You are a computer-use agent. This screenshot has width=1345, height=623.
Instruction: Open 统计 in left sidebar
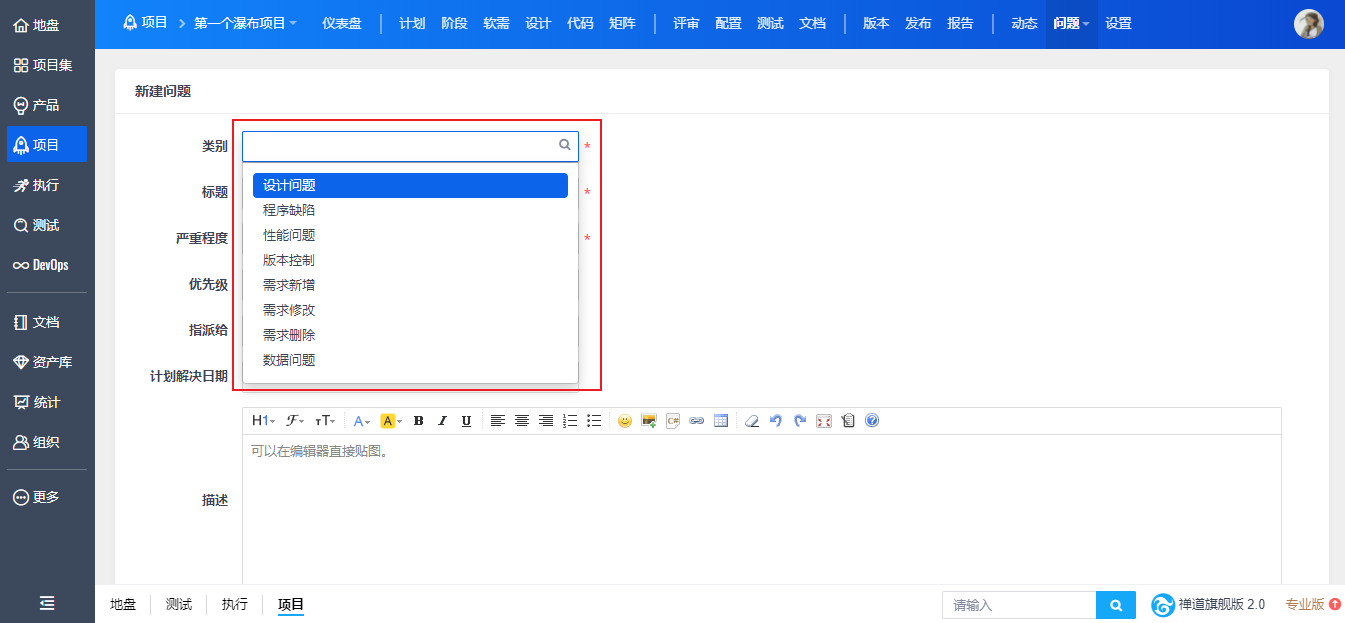pyautogui.click(x=47, y=402)
